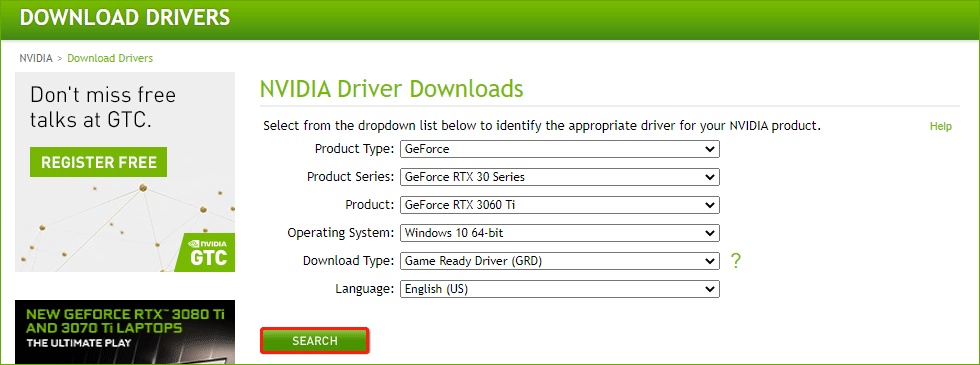Open the Product Type dropdown
Image resolution: width=980 pixels, height=365 pixels.
tap(560, 149)
